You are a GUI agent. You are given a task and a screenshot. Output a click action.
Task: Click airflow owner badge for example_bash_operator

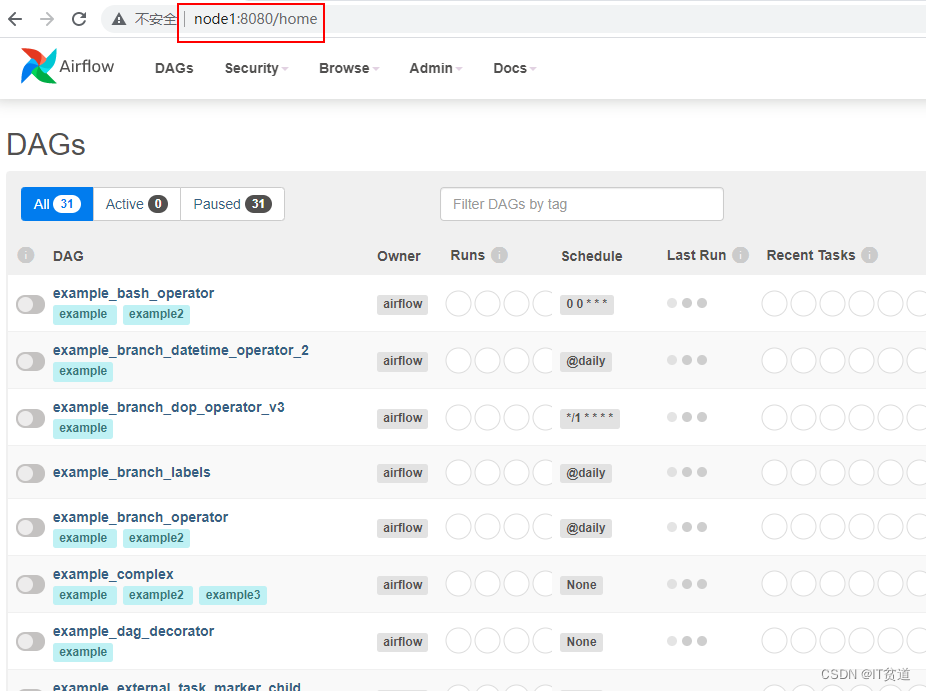(x=403, y=304)
